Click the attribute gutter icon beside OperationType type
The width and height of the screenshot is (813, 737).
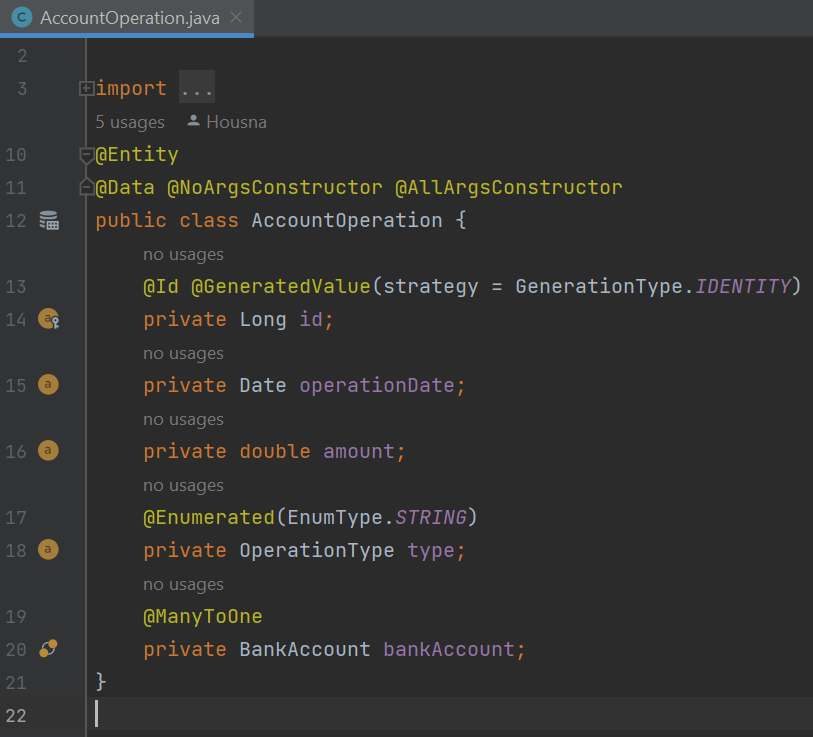click(x=48, y=549)
